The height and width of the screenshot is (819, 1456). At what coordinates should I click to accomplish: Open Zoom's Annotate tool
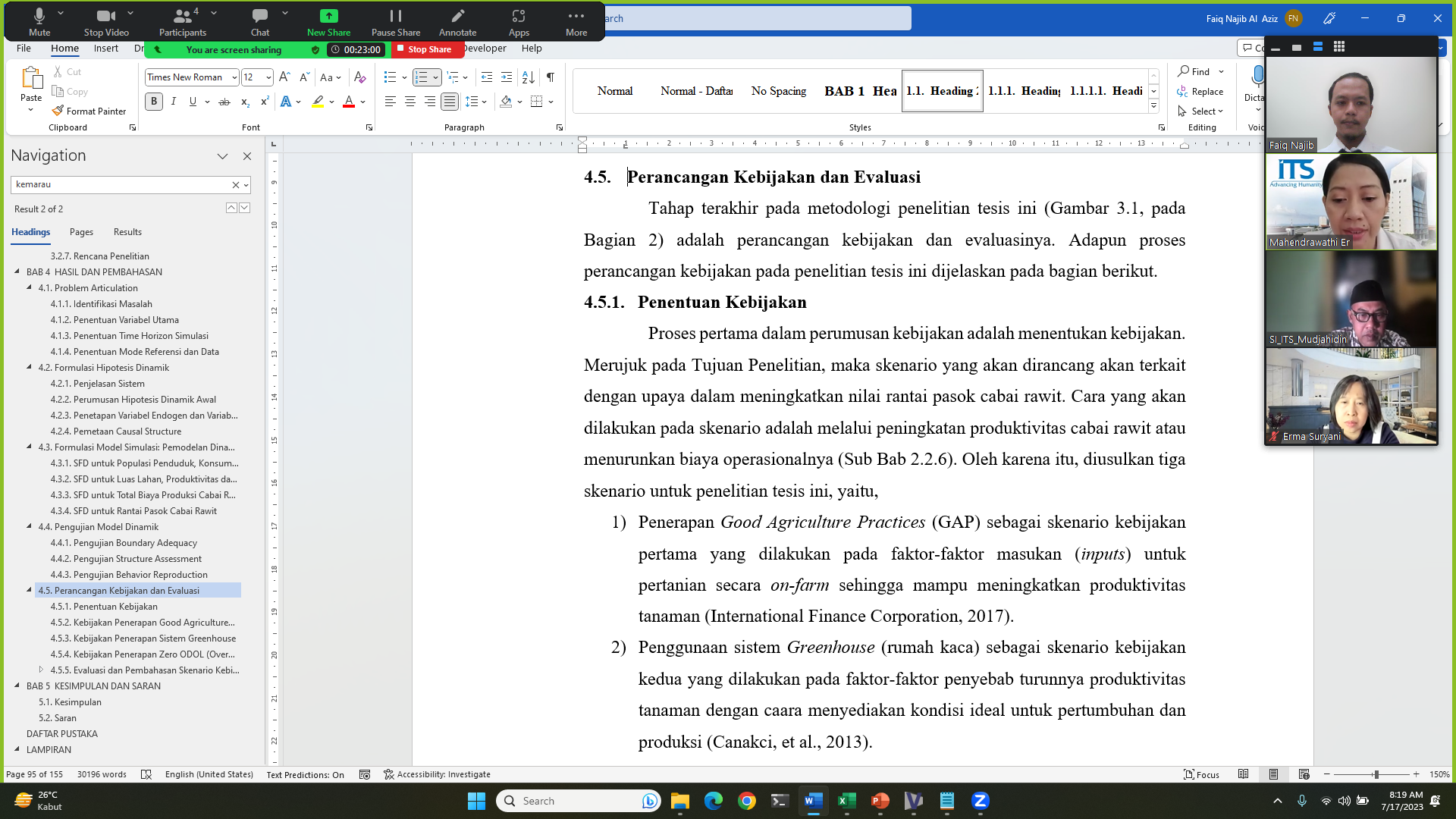coord(457,21)
